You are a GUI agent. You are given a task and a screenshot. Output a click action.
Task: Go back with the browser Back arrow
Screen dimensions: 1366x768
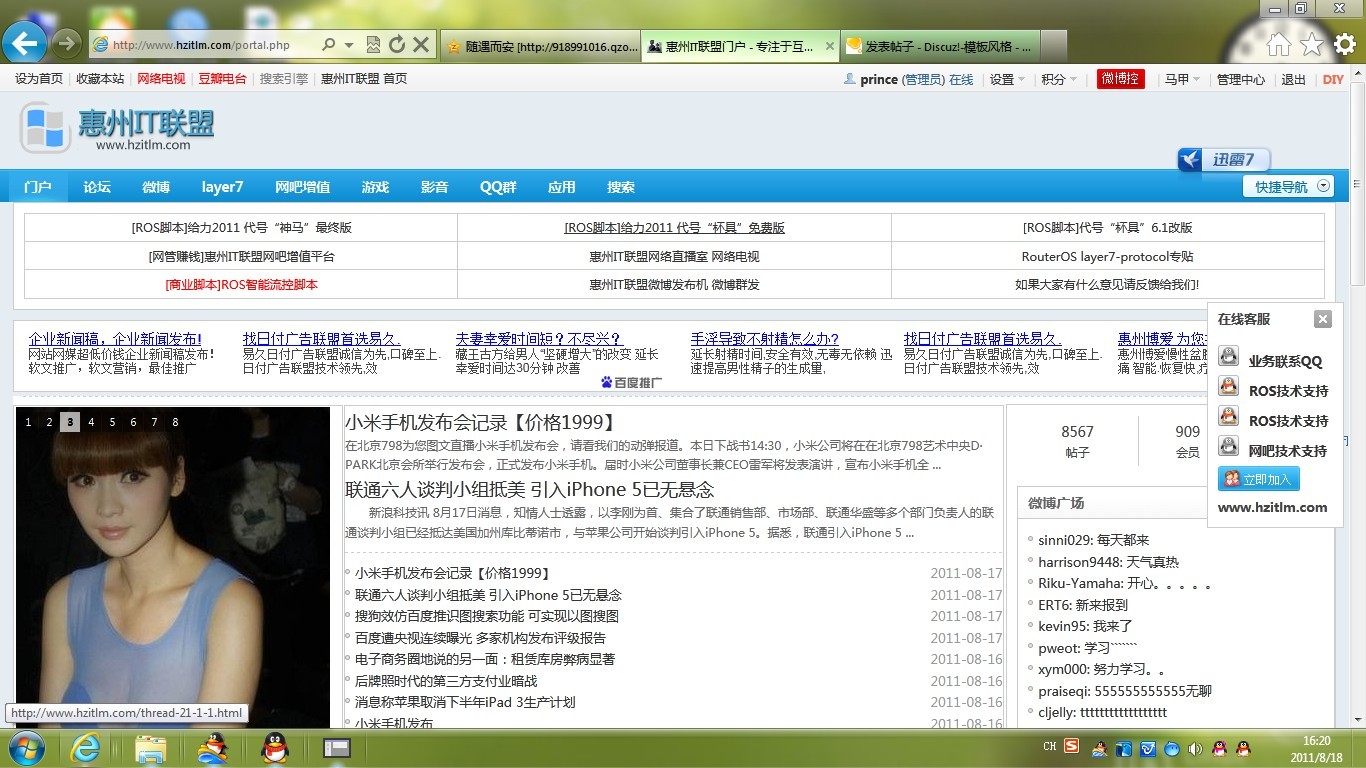click(25, 43)
